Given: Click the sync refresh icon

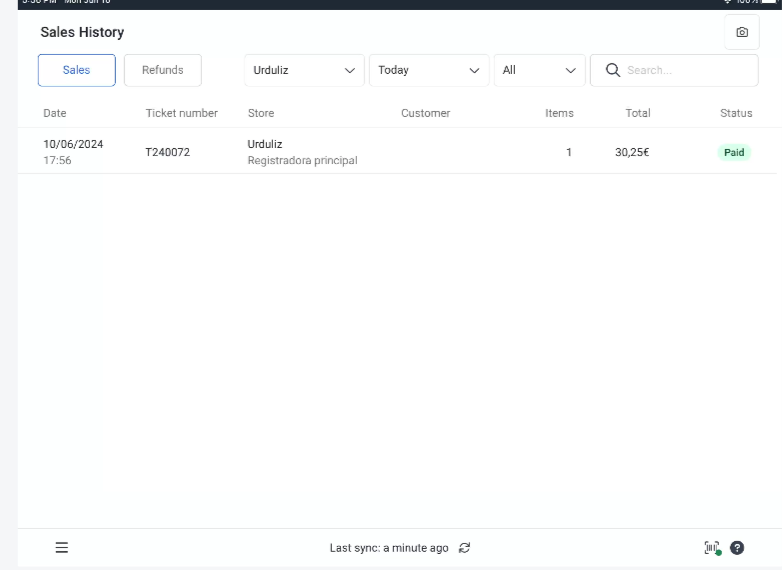Looking at the screenshot, I should (x=464, y=548).
